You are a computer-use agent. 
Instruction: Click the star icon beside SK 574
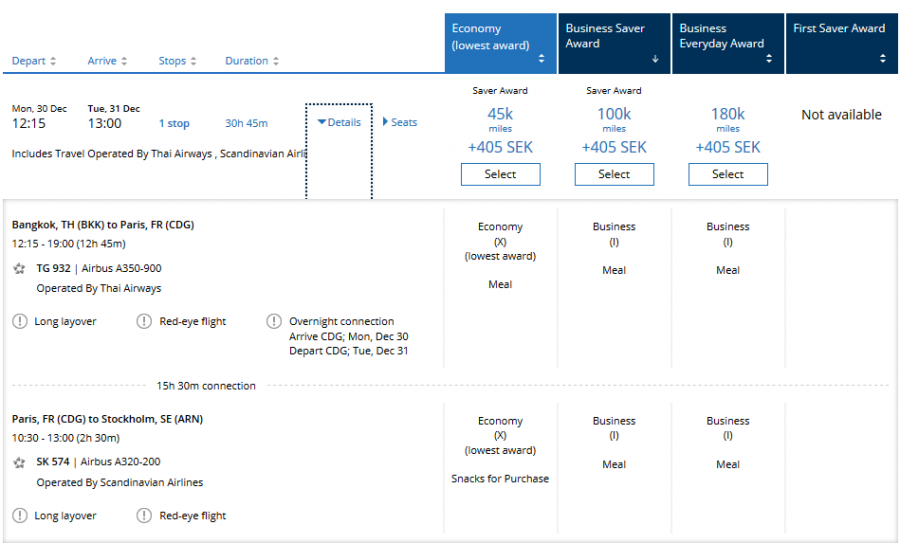[19, 463]
